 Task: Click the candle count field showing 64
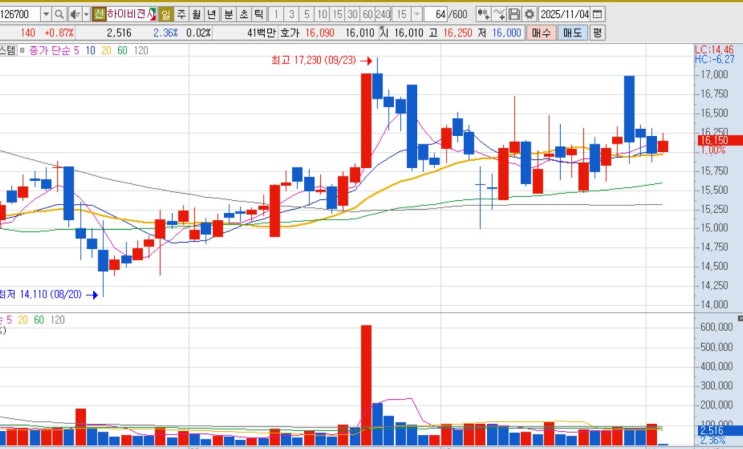pos(436,15)
